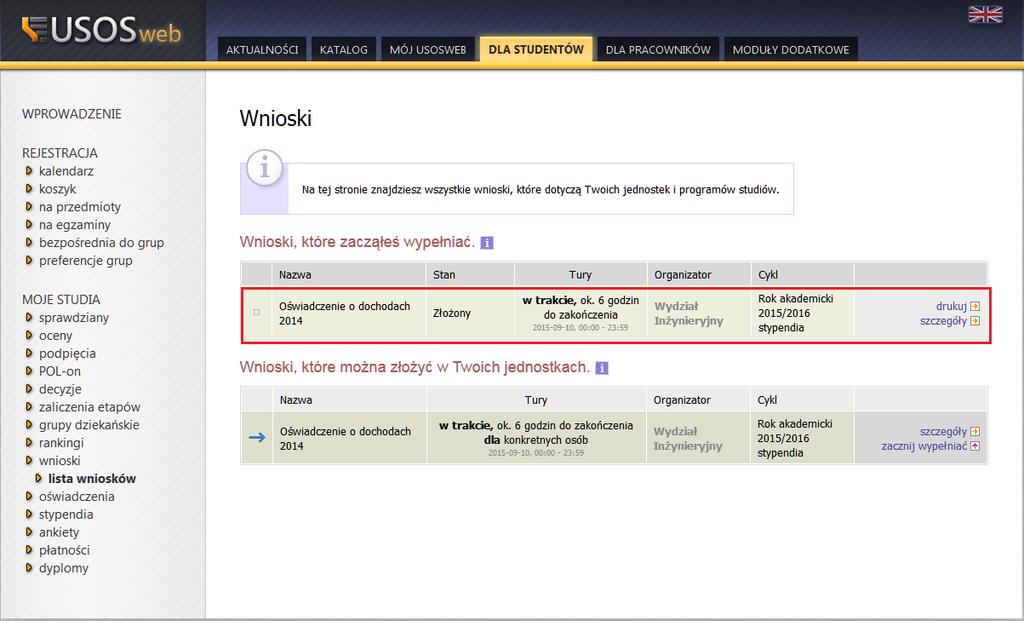Open 'zaliczenia etapów' sidebar item

tap(89, 407)
